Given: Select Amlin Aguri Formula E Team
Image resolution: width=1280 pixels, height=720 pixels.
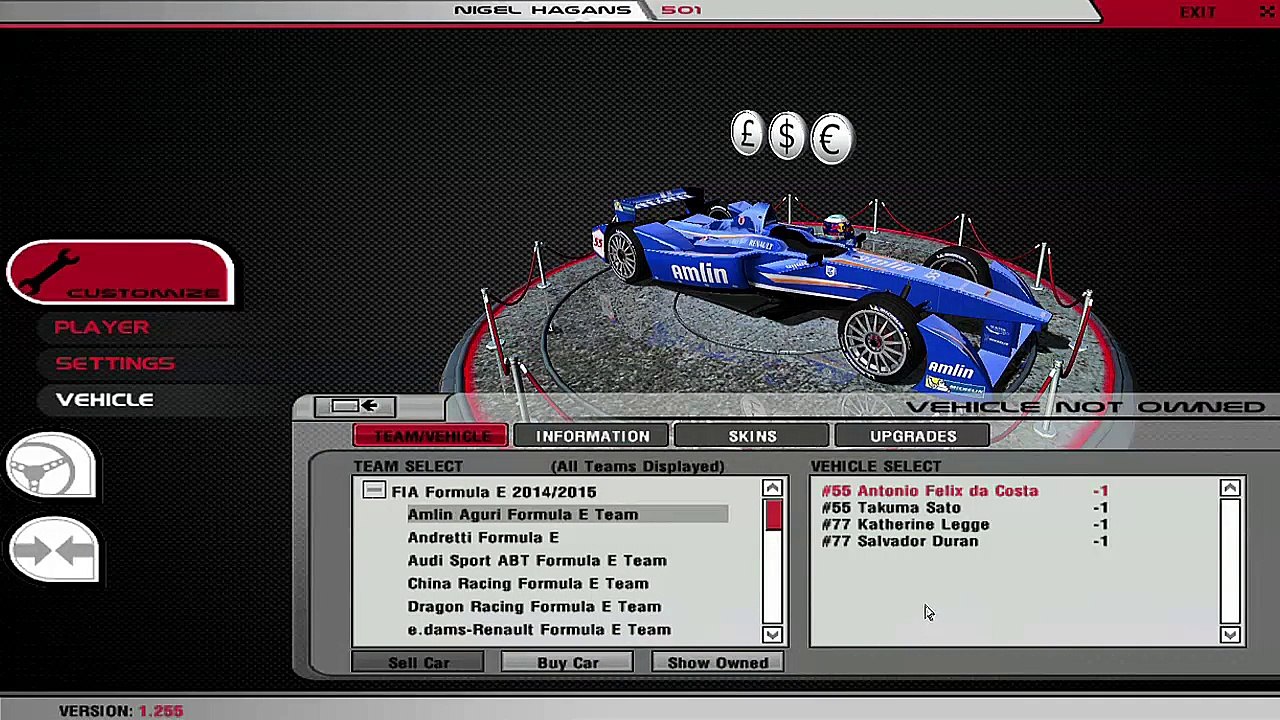Looking at the screenshot, I should coord(567,514).
